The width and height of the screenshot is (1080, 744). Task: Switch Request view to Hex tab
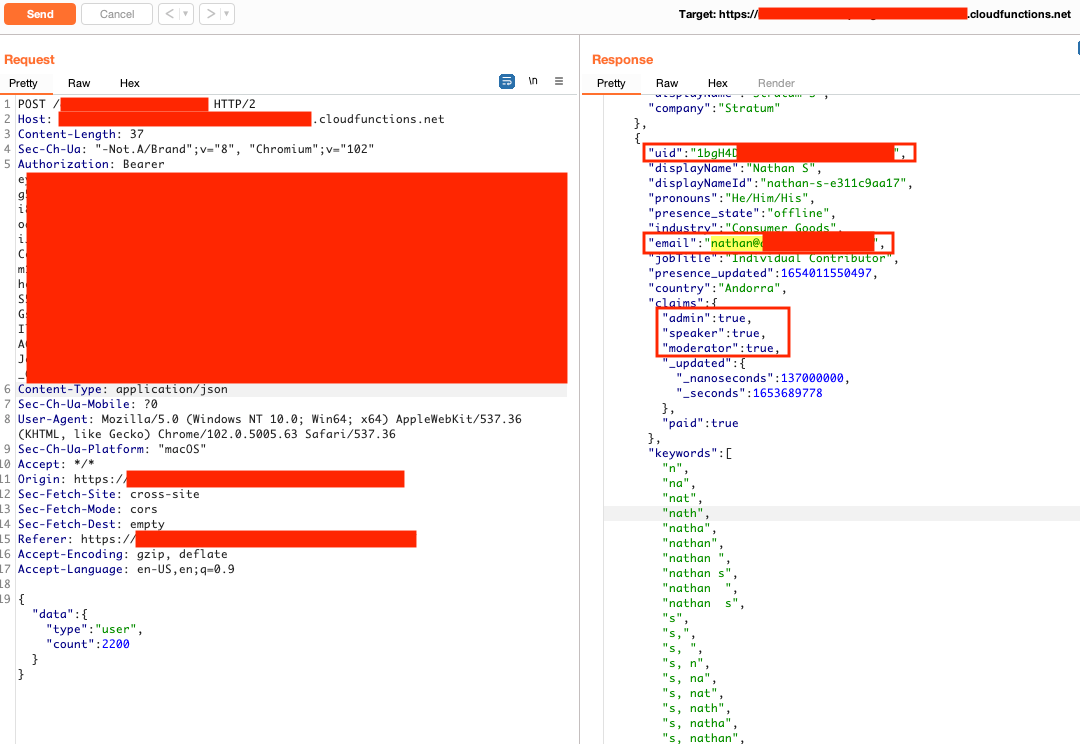(x=129, y=83)
